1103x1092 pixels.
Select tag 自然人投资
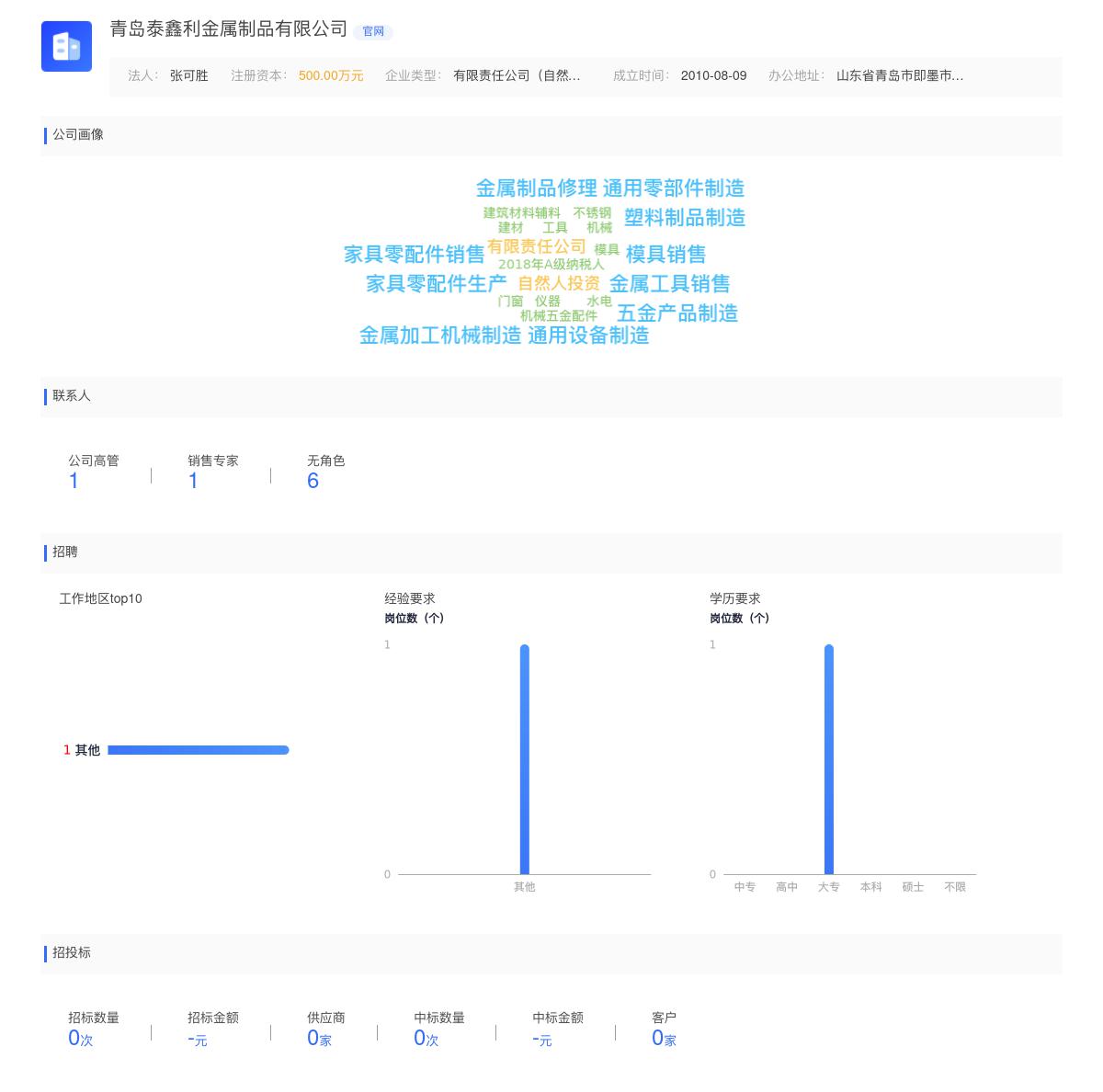(559, 283)
